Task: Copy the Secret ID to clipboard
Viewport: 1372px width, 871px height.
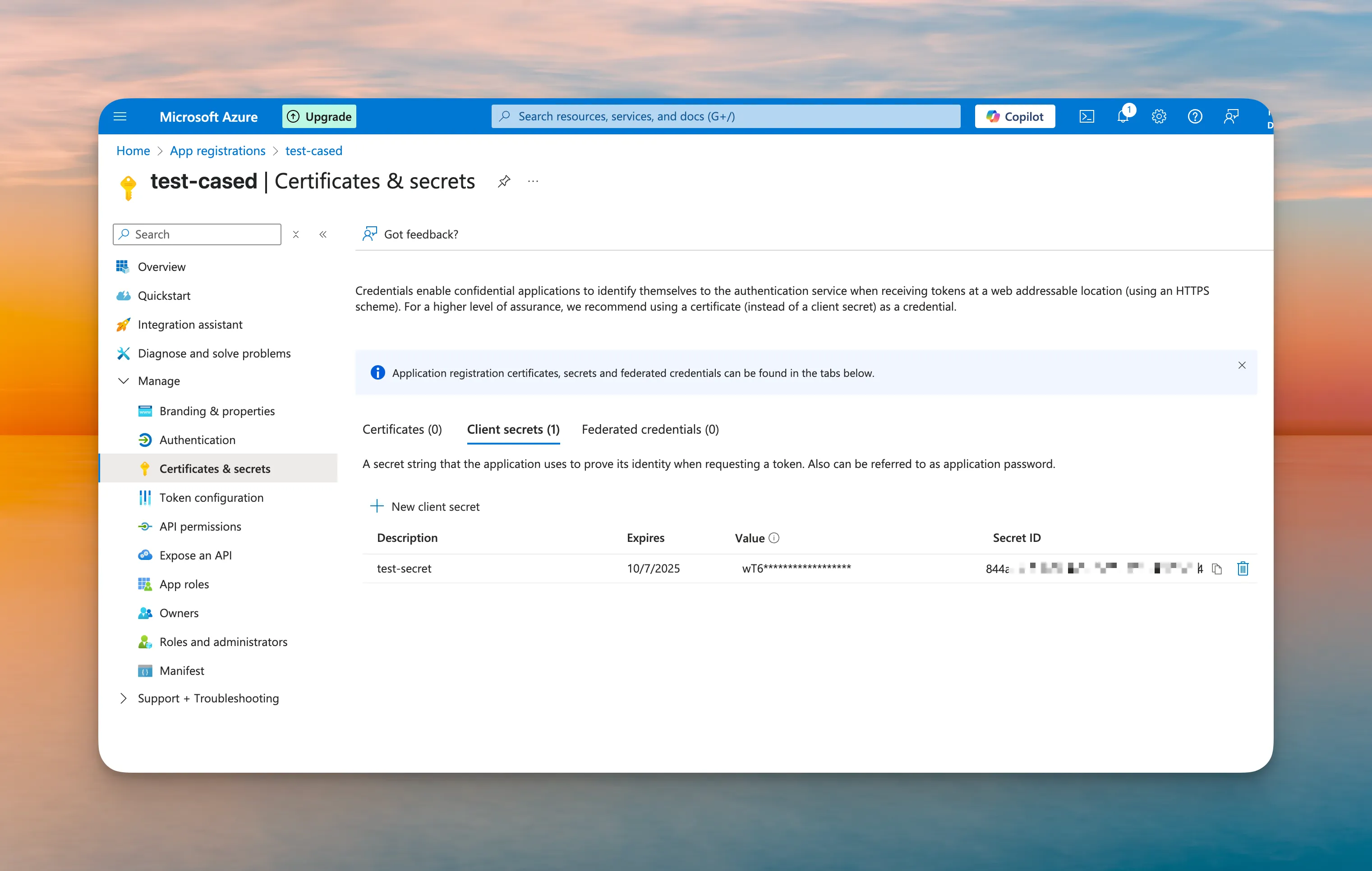Action: (1216, 568)
